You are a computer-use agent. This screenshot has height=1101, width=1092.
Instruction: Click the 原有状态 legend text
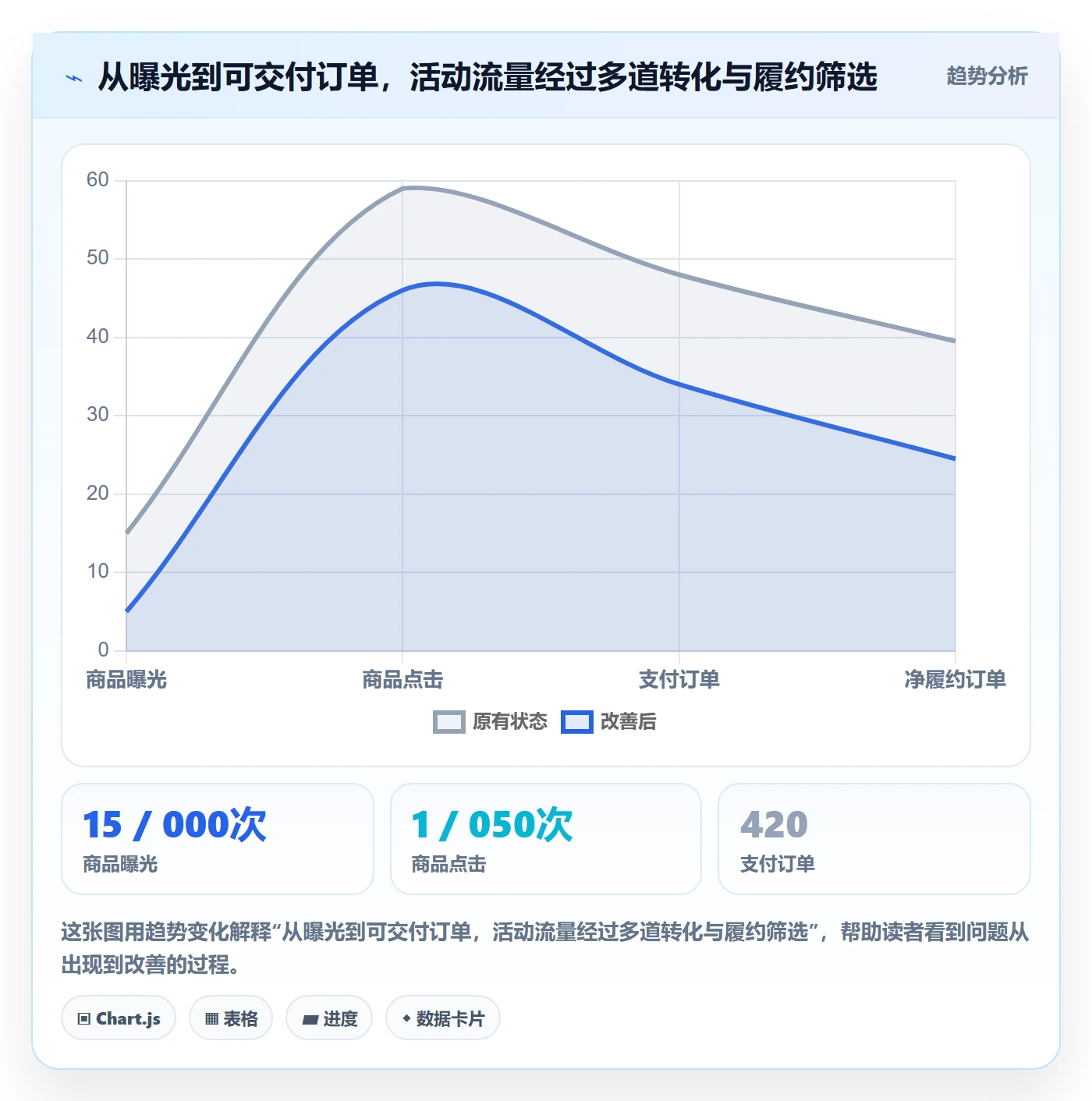pyautogui.click(x=510, y=722)
